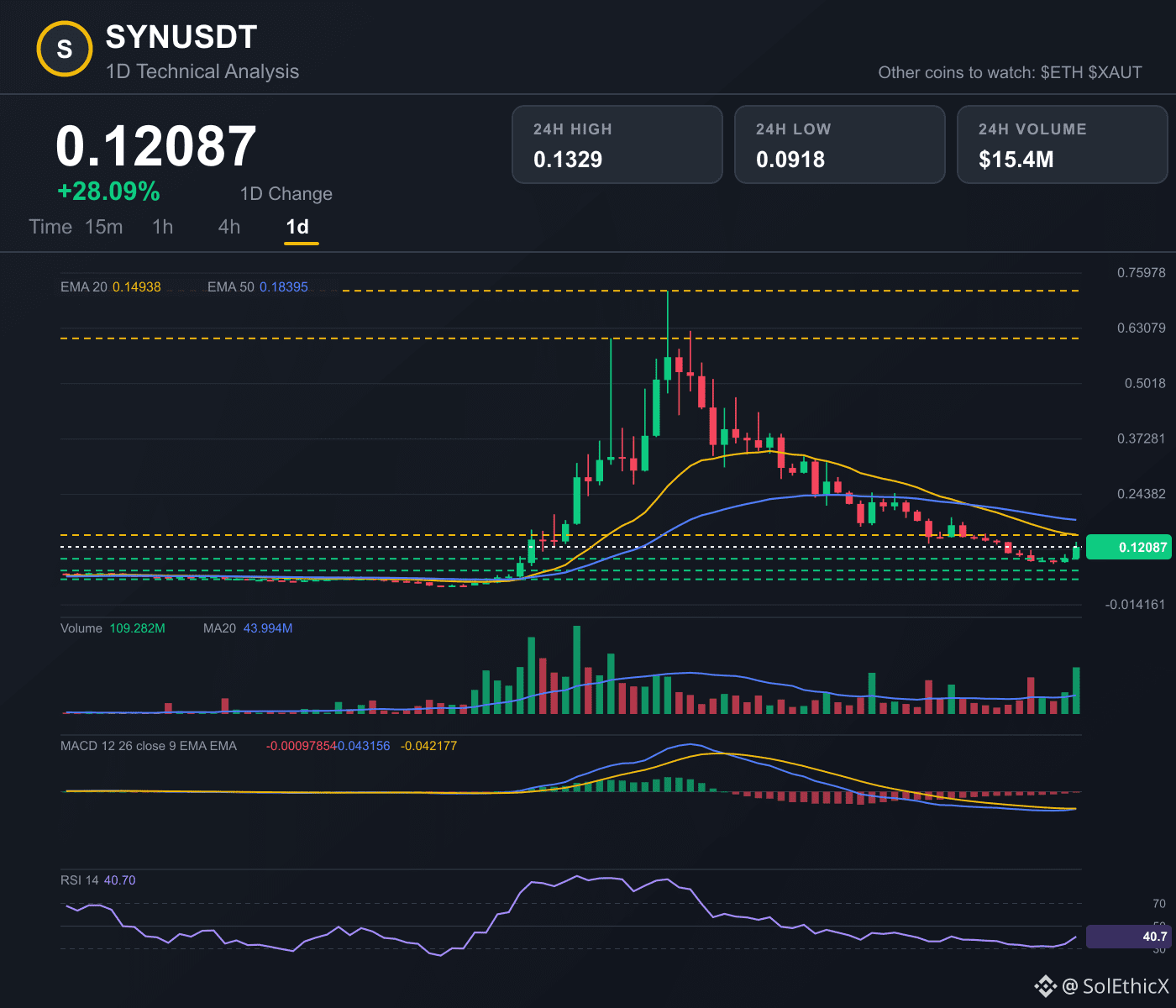Image resolution: width=1176 pixels, height=1008 pixels.
Task: Click the green current-price tag on the axis
Action: pos(1127,548)
